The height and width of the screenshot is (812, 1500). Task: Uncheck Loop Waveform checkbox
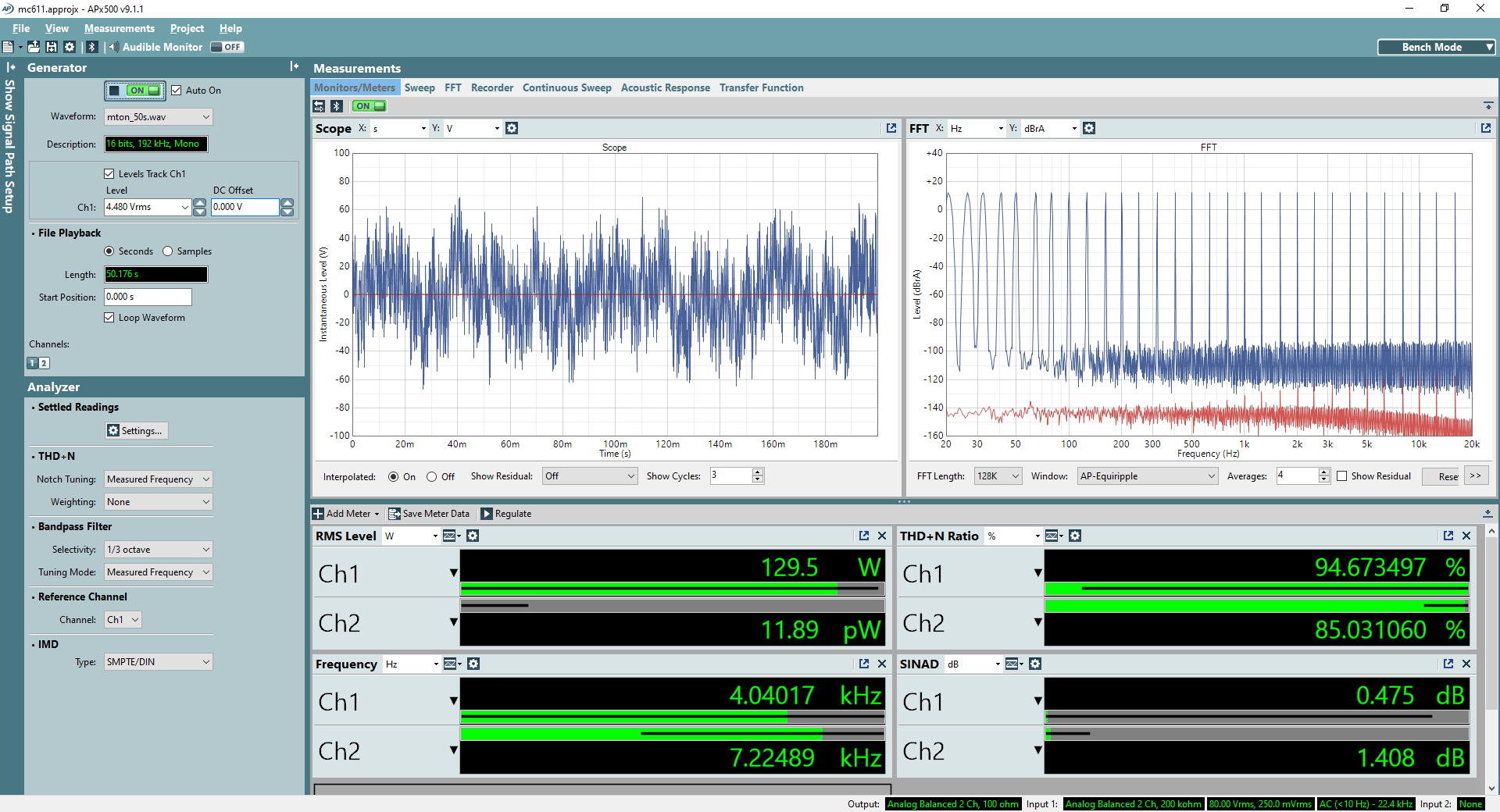109,318
